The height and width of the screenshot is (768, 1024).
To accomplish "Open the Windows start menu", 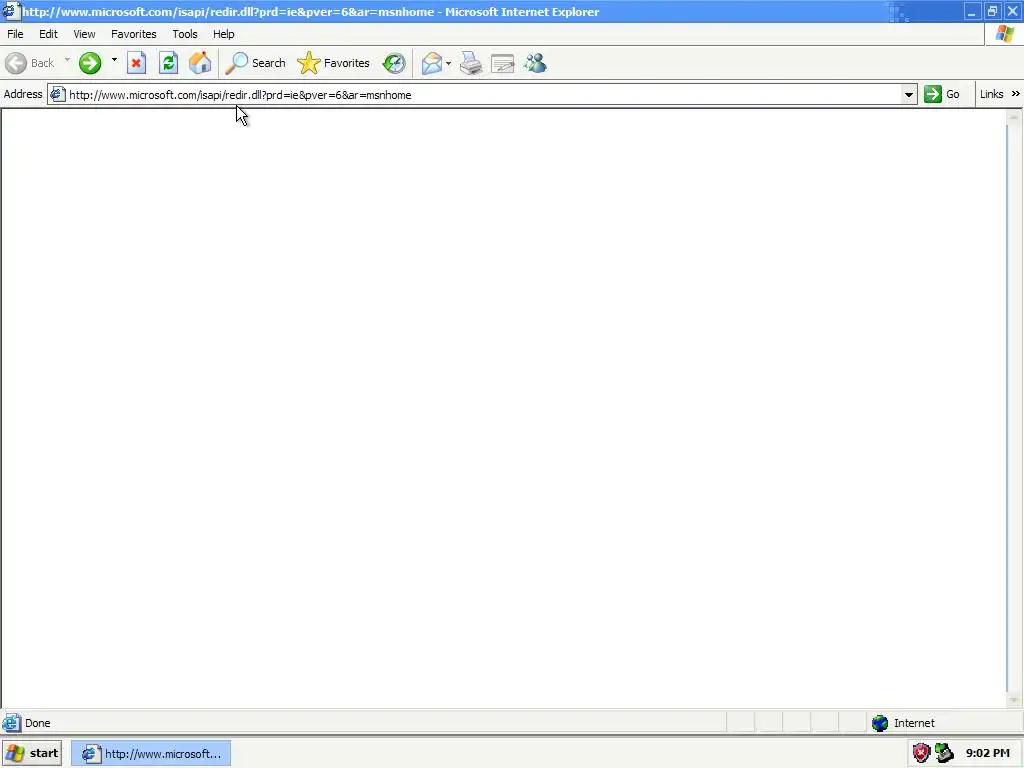I will (x=32, y=754).
